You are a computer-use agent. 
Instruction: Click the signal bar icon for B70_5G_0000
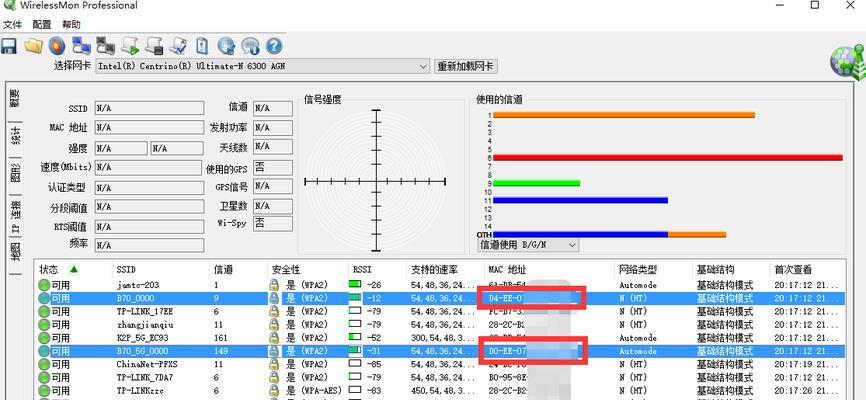(355, 351)
